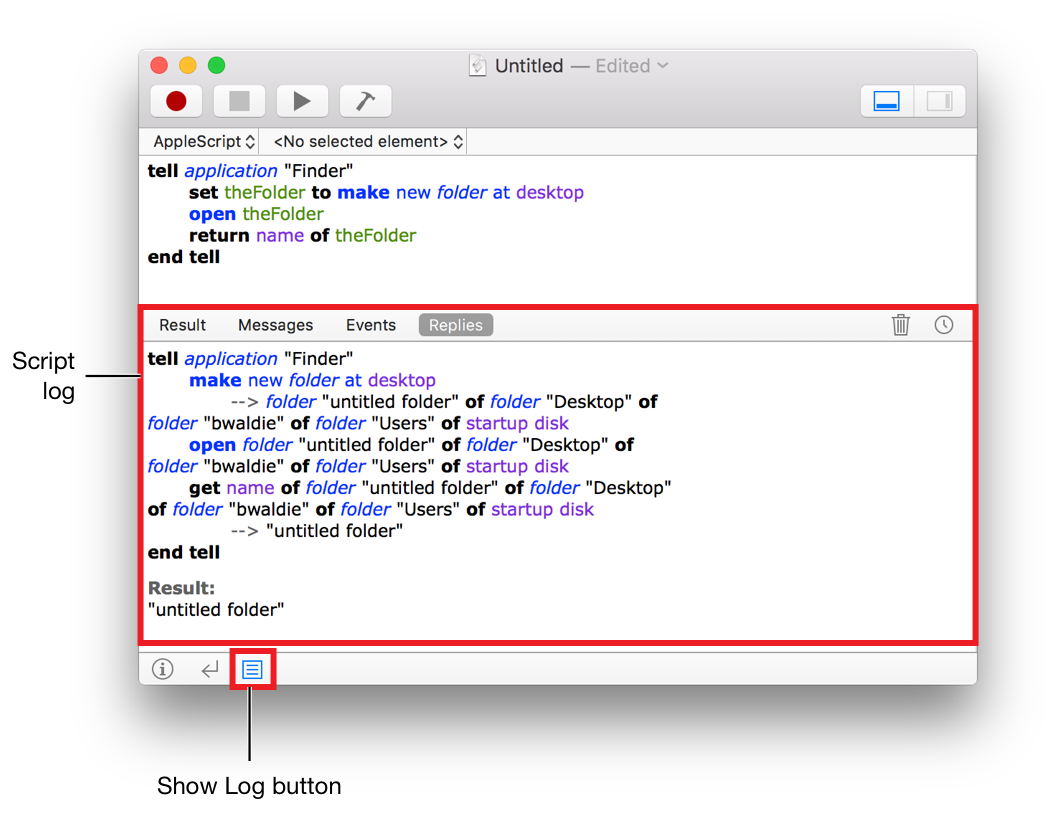The height and width of the screenshot is (813, 1058).
Task: Show the result return-arrow button
Action: [x=210, y=669]
